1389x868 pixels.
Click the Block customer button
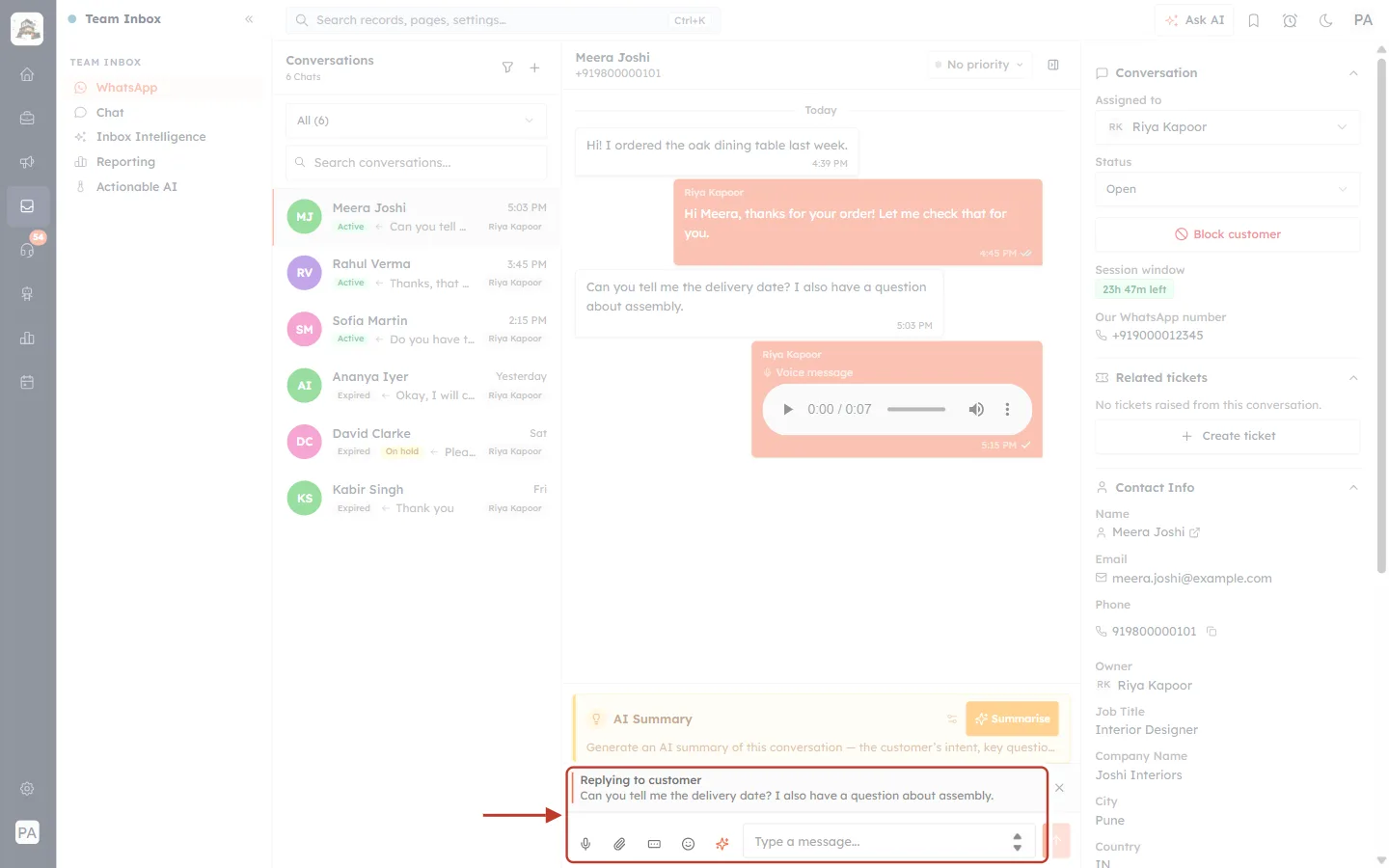[1227, 234]
